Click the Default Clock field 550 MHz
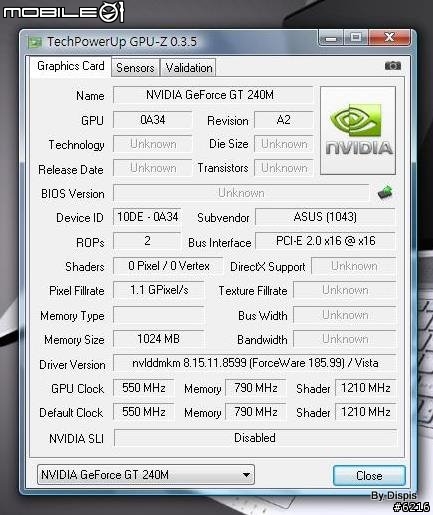 144,412
